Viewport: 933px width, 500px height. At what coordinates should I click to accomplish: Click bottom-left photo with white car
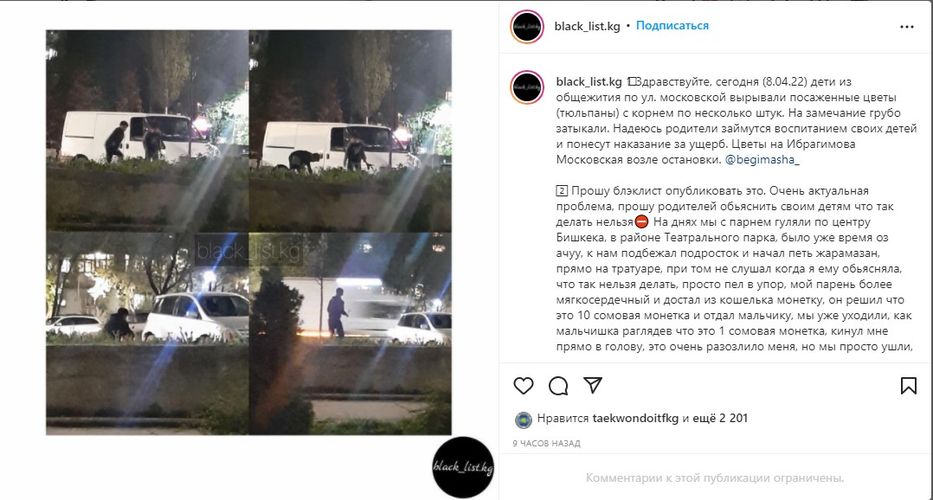[147, 333]
